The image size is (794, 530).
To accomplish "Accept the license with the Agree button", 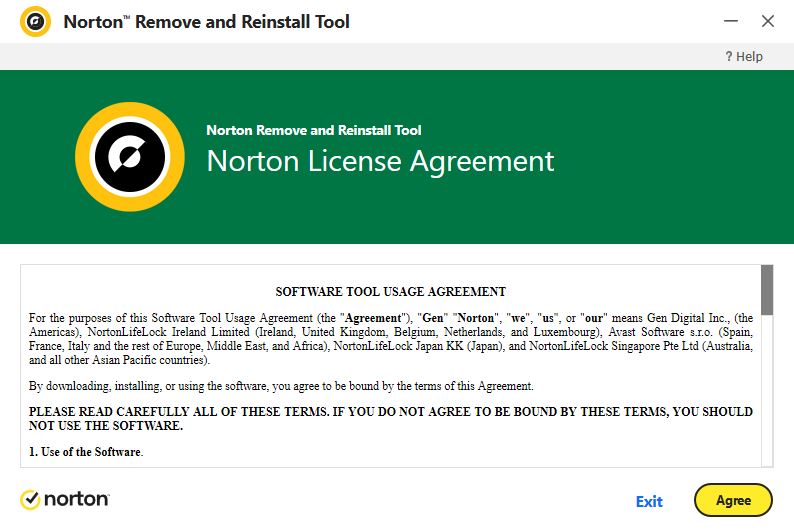I will pos(733,500).
